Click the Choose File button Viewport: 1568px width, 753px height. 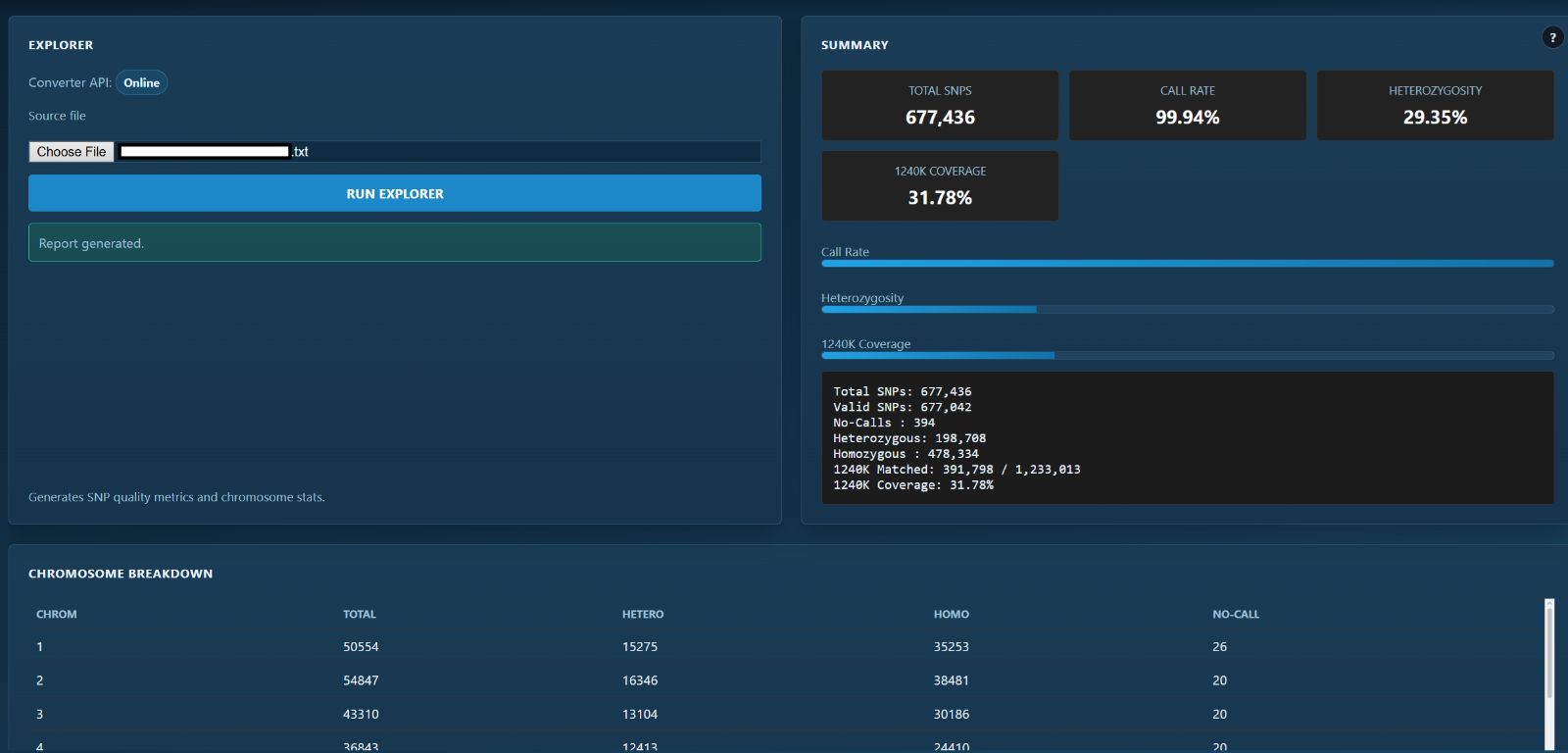72,152
